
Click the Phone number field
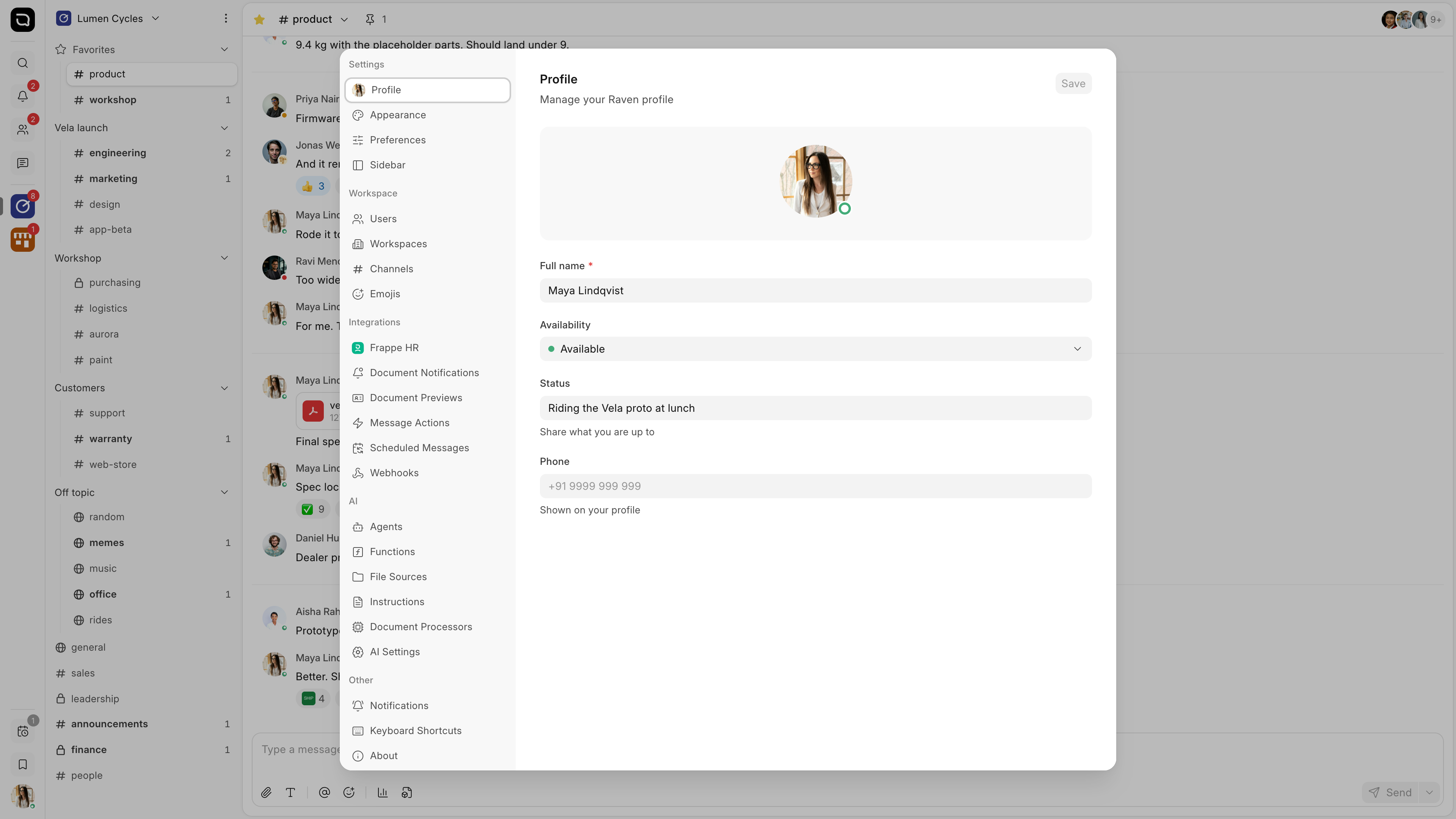tap(816, 486)
